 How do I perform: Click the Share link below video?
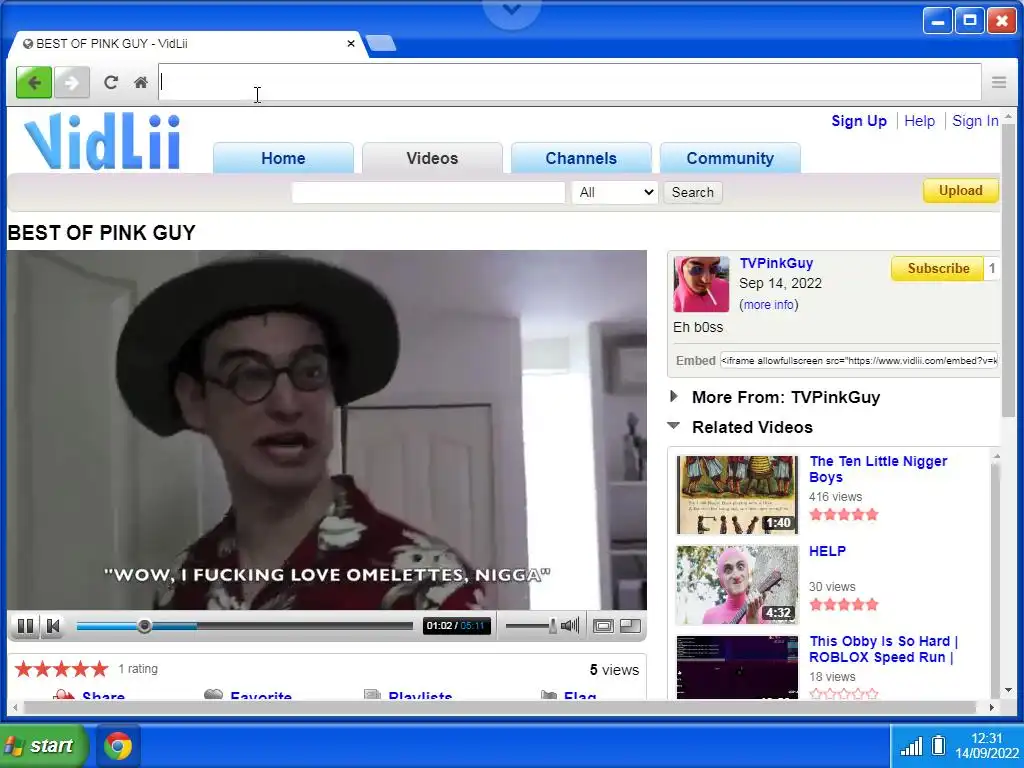point(103,696)
